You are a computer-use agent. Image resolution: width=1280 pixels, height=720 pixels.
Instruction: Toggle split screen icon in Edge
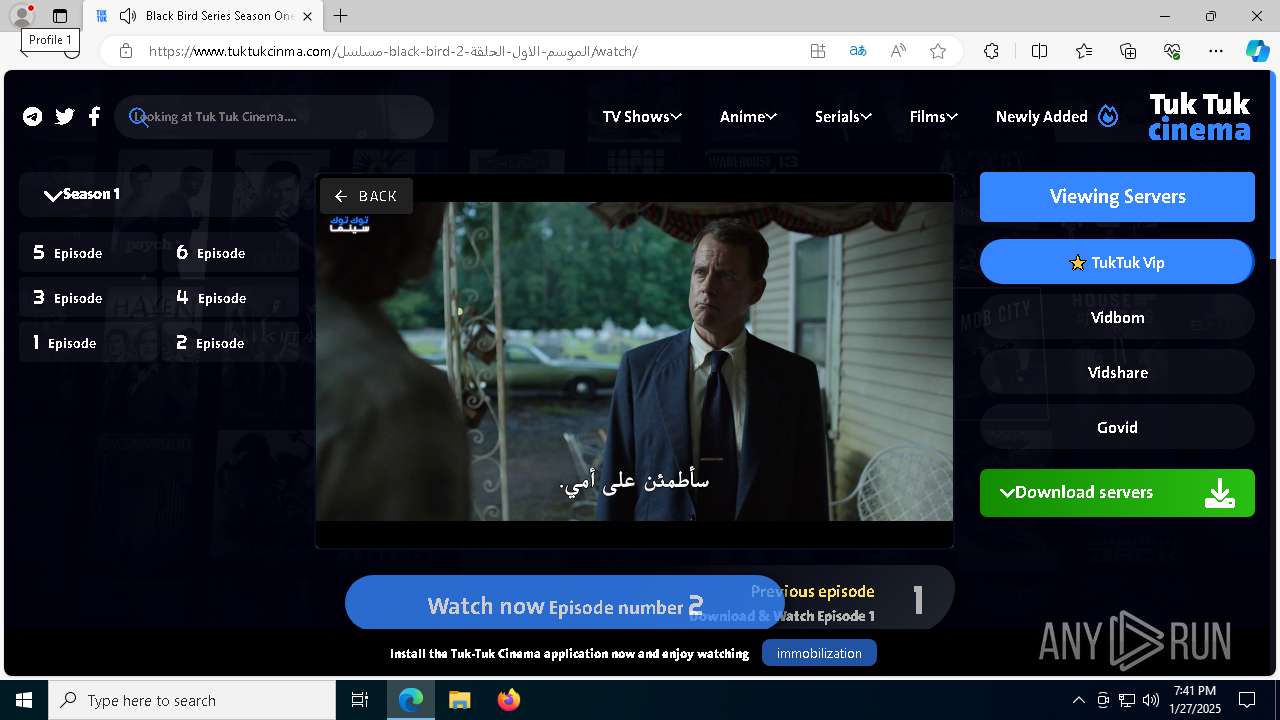(x=1039, y=51)
